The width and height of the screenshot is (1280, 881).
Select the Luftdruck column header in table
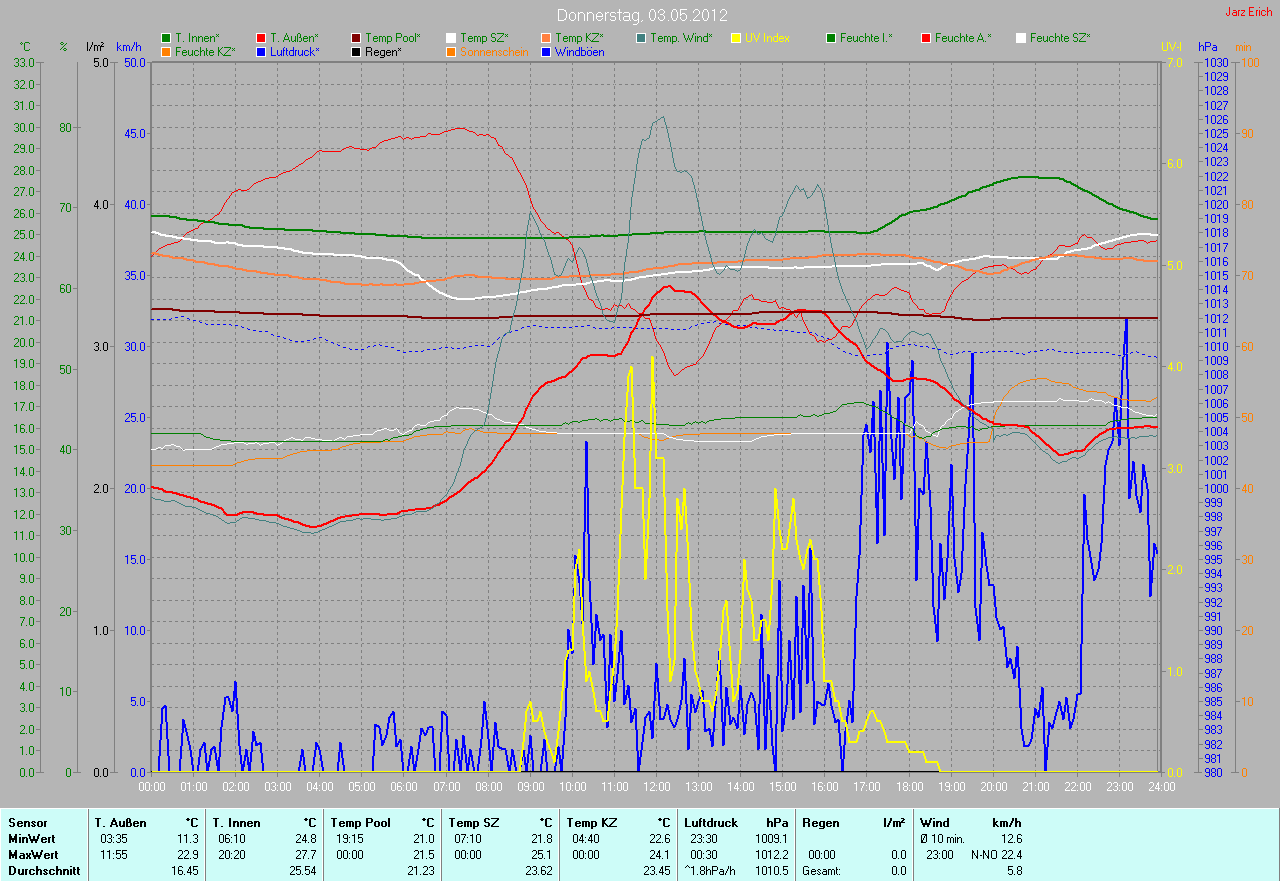coord(708,822)
